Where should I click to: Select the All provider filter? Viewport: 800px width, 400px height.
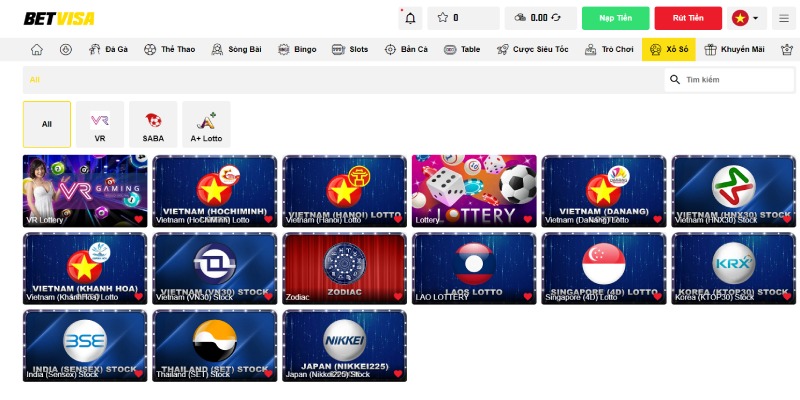47,124
